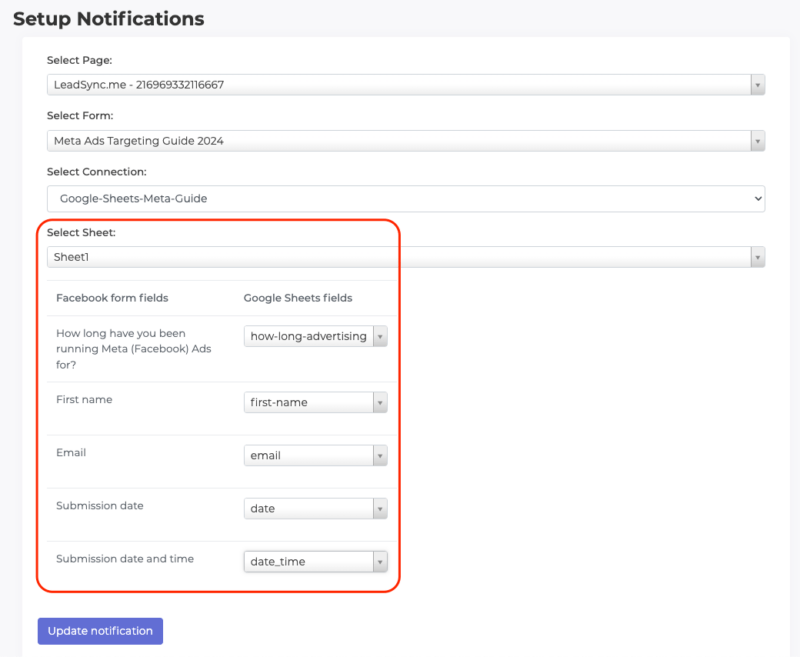Click the email field dropdown arrow
800x657 pixels.
click(380, 455)
